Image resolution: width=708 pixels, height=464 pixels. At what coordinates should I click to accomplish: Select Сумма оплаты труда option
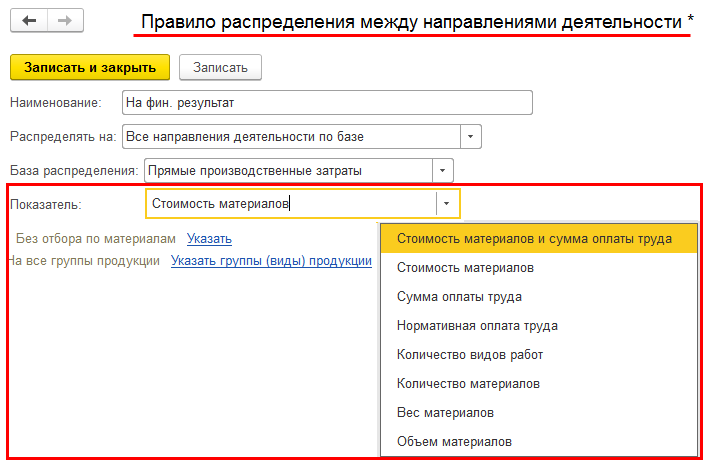coord(539,297)
